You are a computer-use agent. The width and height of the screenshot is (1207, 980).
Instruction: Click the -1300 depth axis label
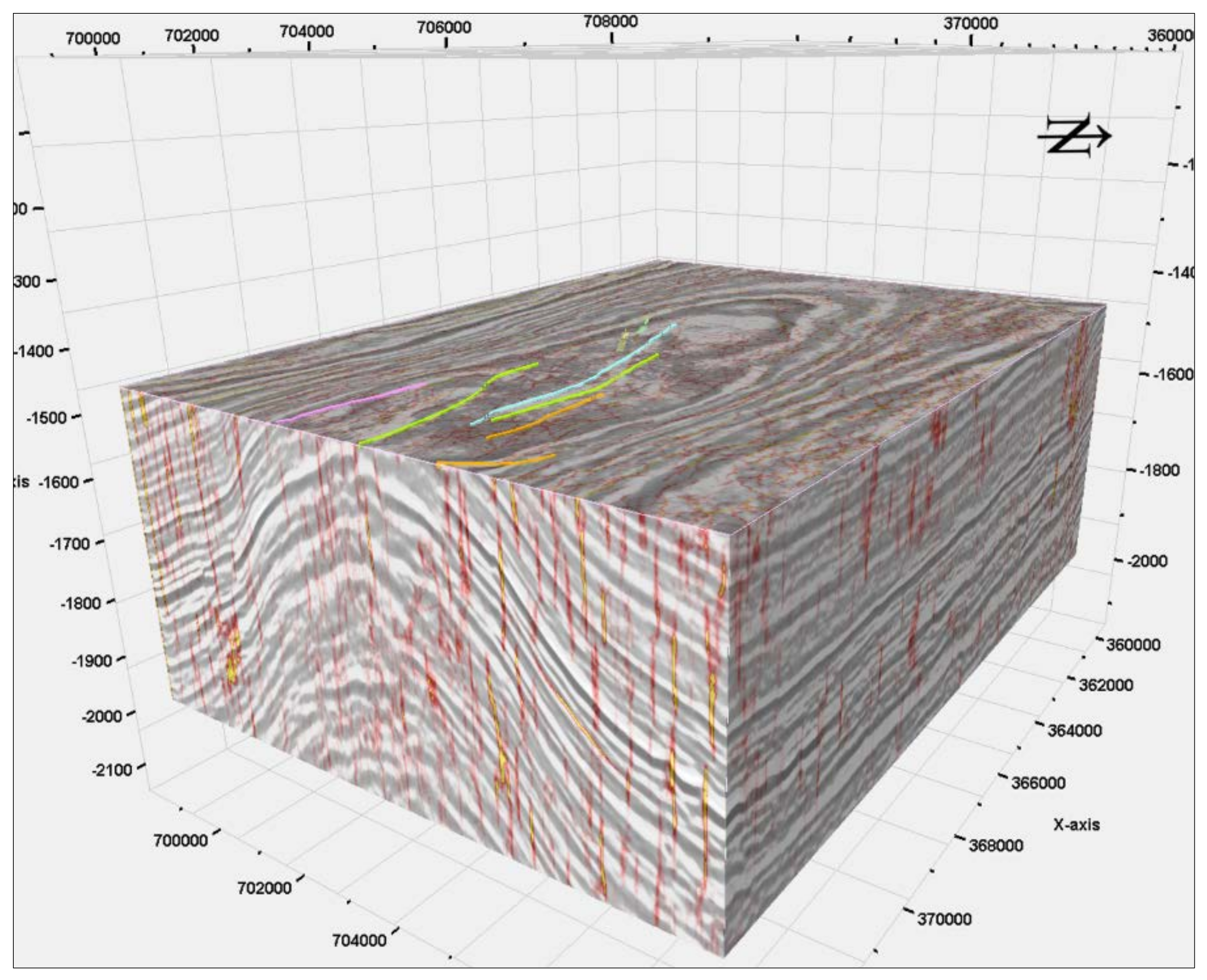point(27,281)
